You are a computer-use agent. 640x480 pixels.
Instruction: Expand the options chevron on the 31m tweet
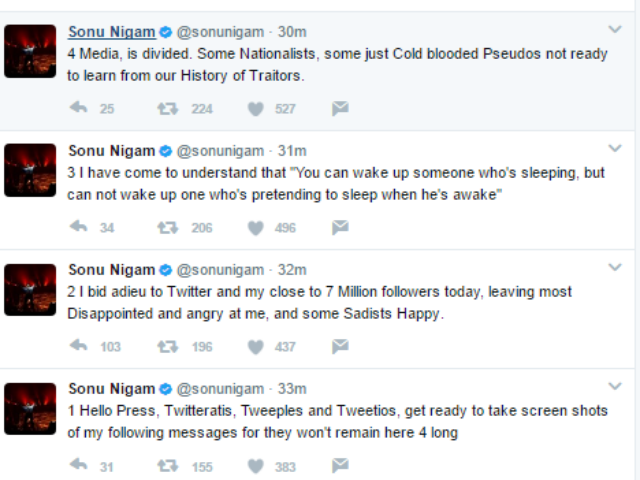click(615, 148)
